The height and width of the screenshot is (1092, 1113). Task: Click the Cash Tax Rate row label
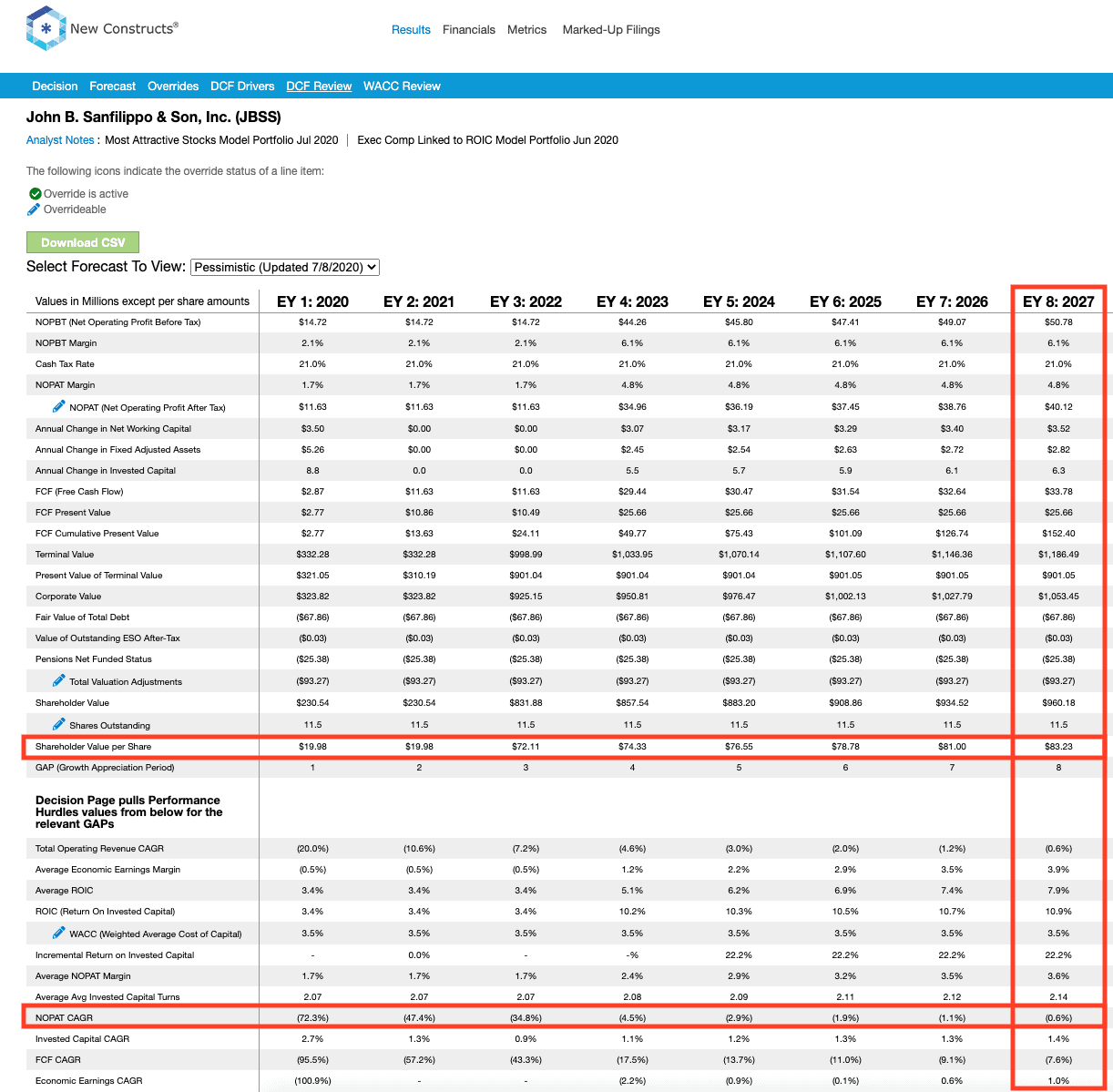[65, 364]
